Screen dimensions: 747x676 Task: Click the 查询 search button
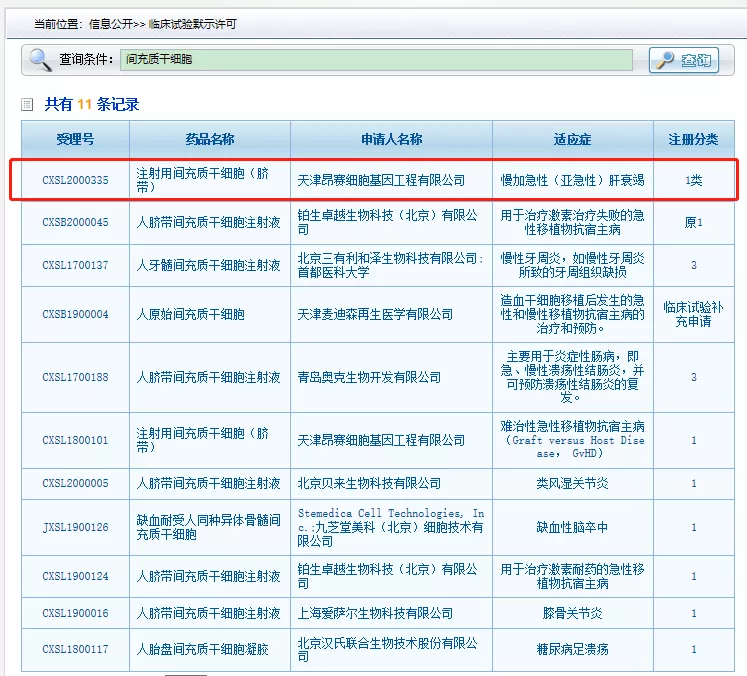tap(684, 60)
